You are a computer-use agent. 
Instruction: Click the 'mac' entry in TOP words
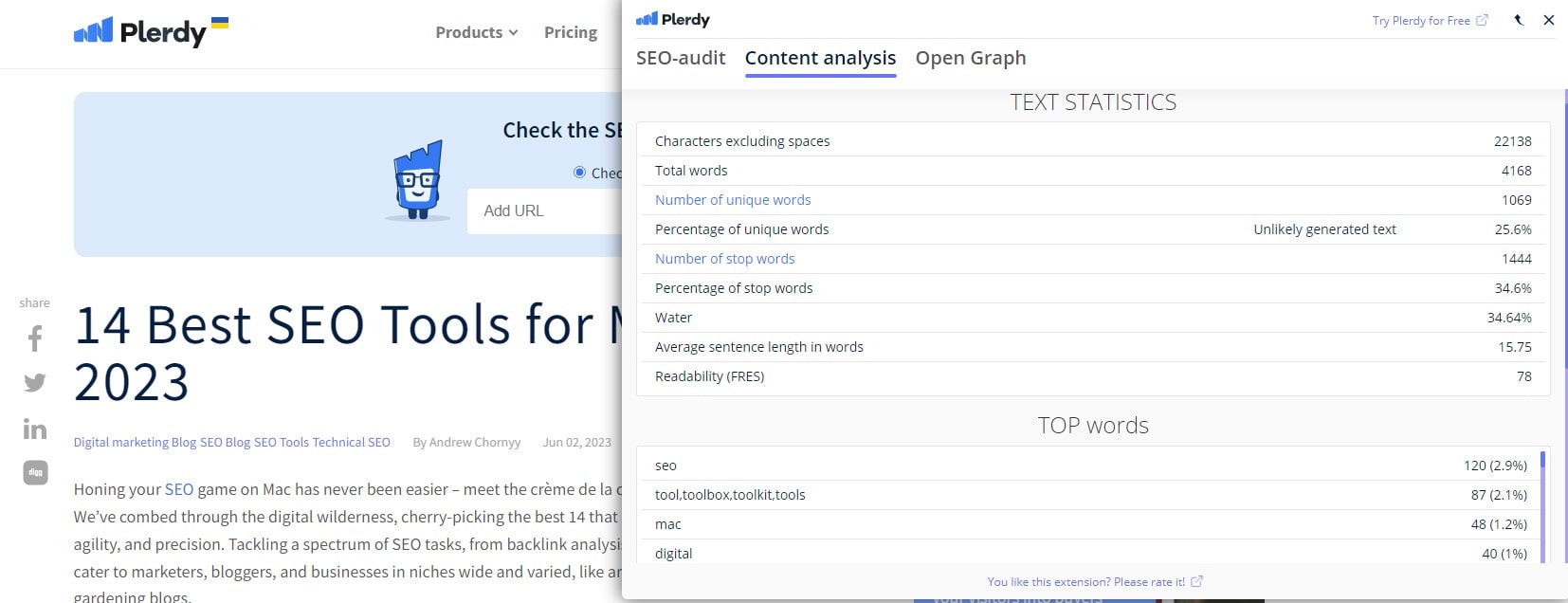(668, 524)
